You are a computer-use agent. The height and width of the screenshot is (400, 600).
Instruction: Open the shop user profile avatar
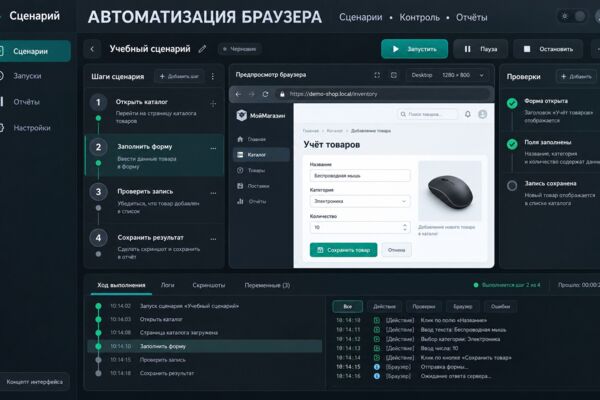[483, 114]
